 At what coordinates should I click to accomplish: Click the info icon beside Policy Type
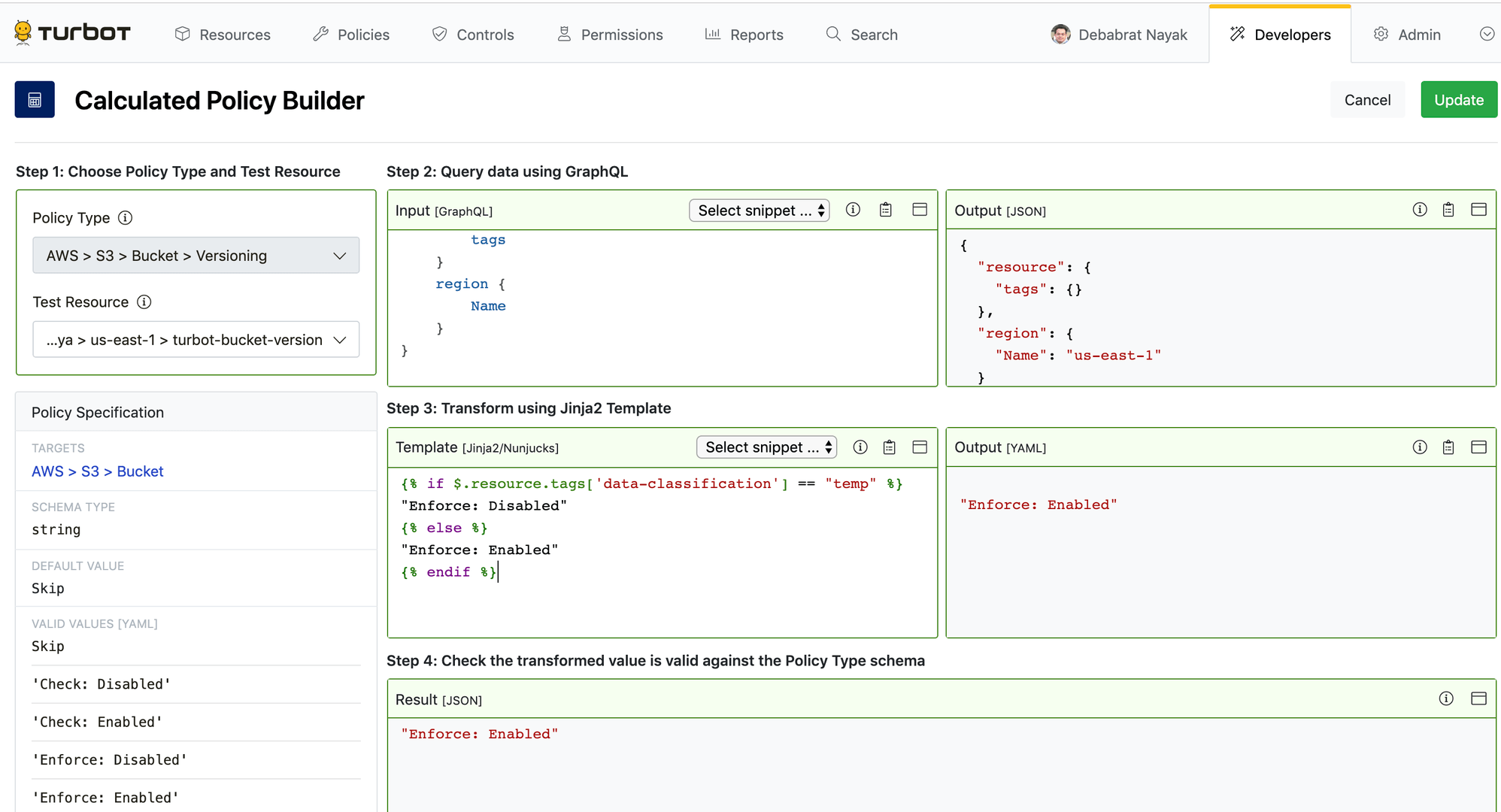(x=126, y=218)
